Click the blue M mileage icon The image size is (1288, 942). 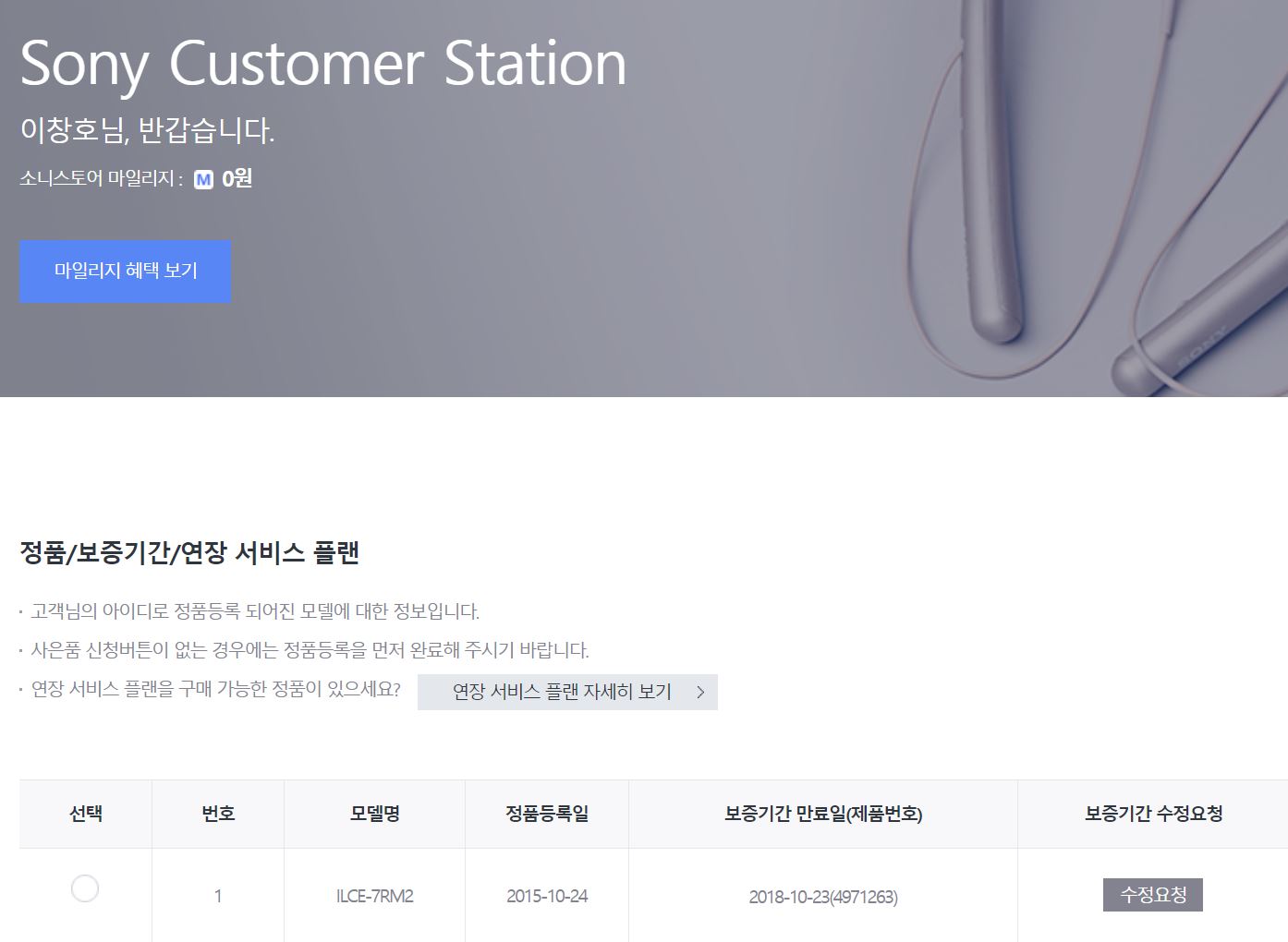[203, 179]
